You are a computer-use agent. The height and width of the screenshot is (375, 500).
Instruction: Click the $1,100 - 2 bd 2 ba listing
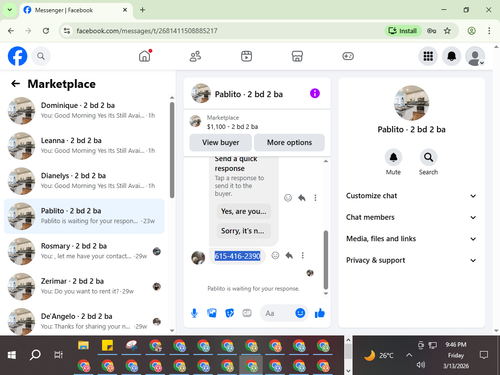coord(232,127)
